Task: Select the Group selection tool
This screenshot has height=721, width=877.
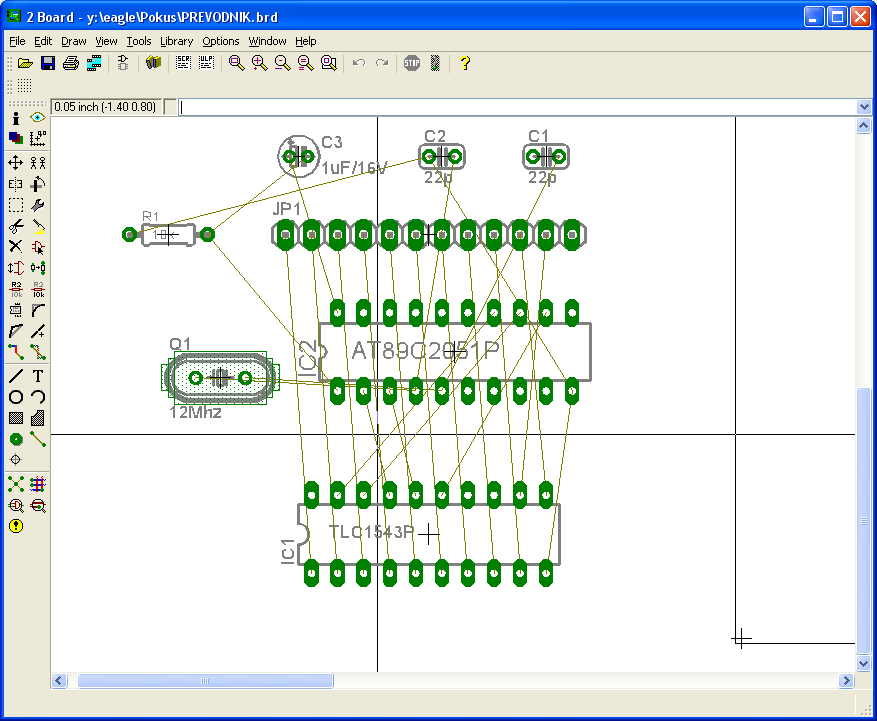Action: tap(16, 205)
